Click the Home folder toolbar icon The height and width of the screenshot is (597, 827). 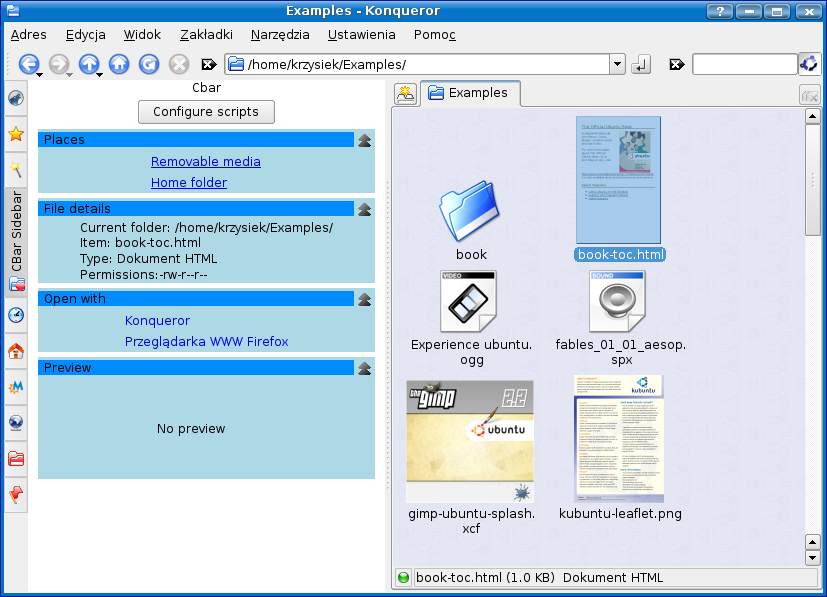[119, 64]
